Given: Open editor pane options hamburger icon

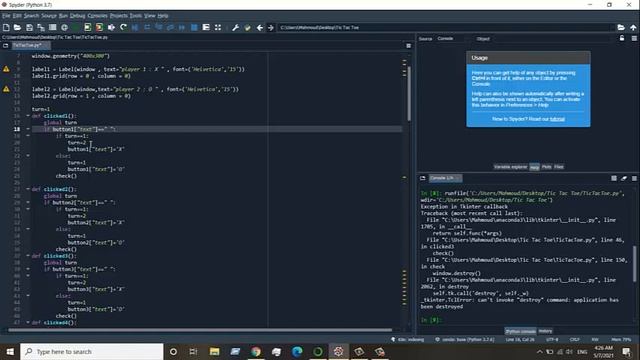Looking at the screenshot, I should click(409, 46).
